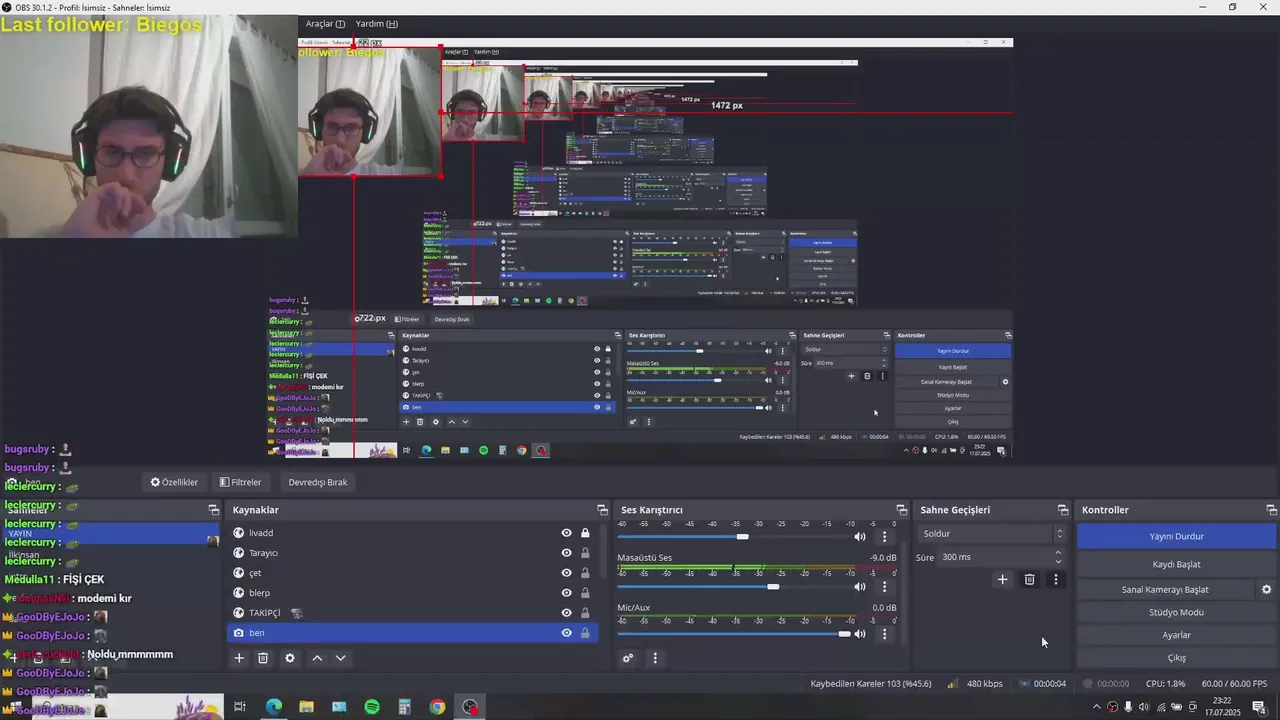The width and height of the screenshot is (1280, 720).
Task: Open Calculator from the taskbar
Action: click(x=404, y=707)
